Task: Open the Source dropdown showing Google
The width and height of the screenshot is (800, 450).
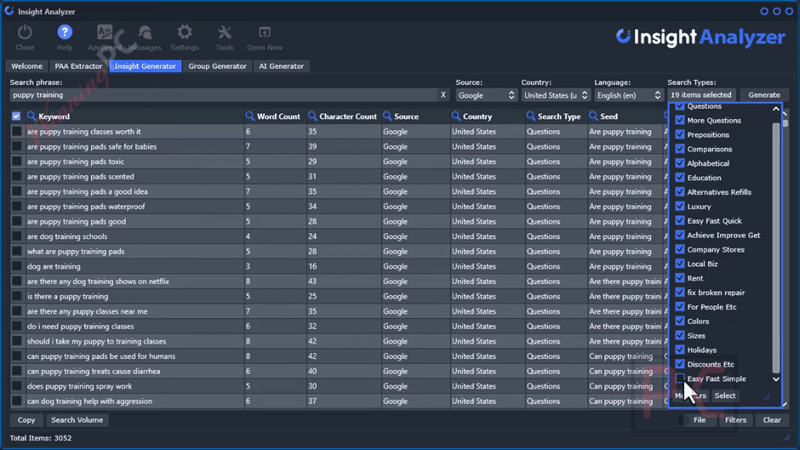Action: [486, 95]
